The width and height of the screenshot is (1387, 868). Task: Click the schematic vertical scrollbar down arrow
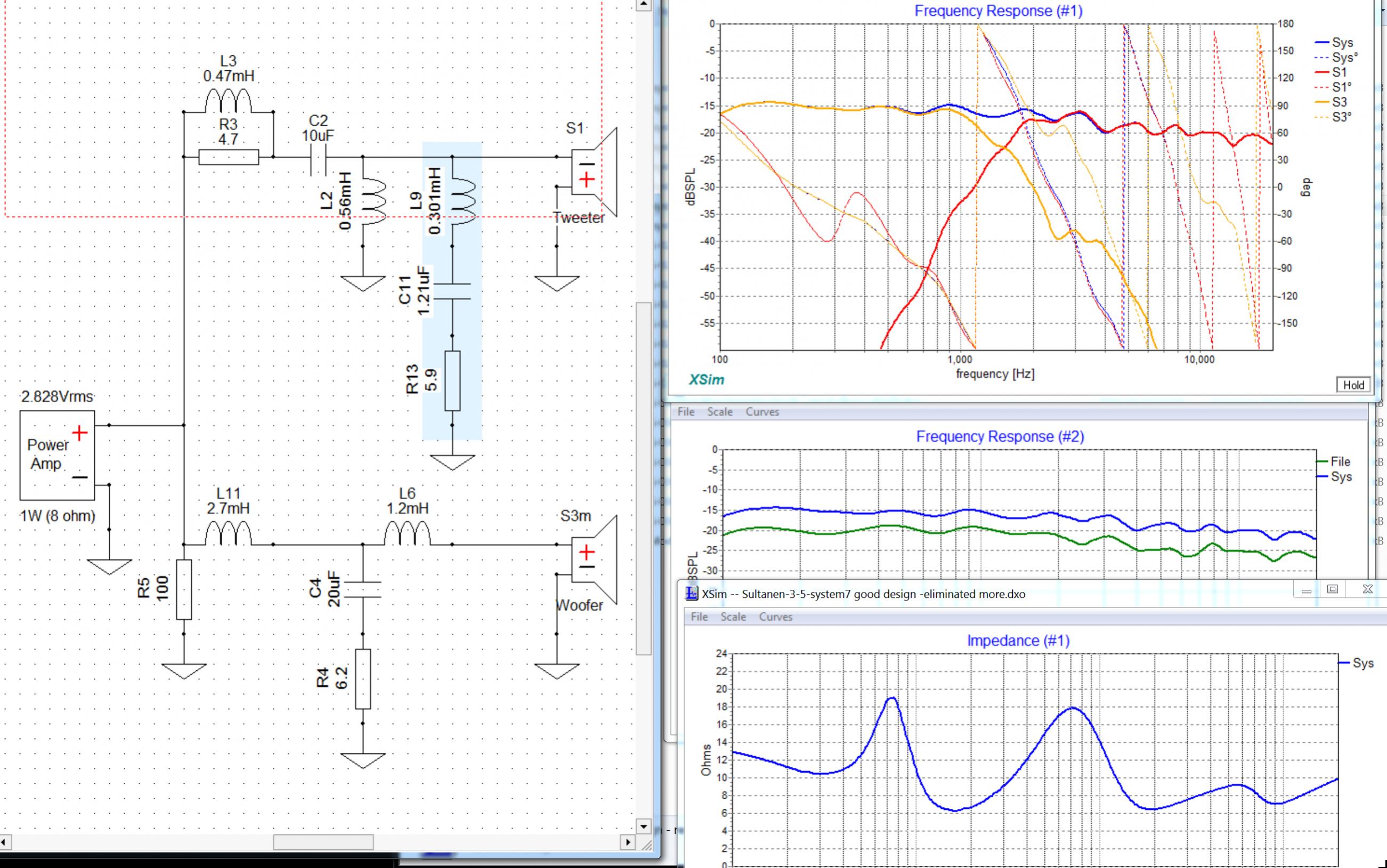(643, 826)
